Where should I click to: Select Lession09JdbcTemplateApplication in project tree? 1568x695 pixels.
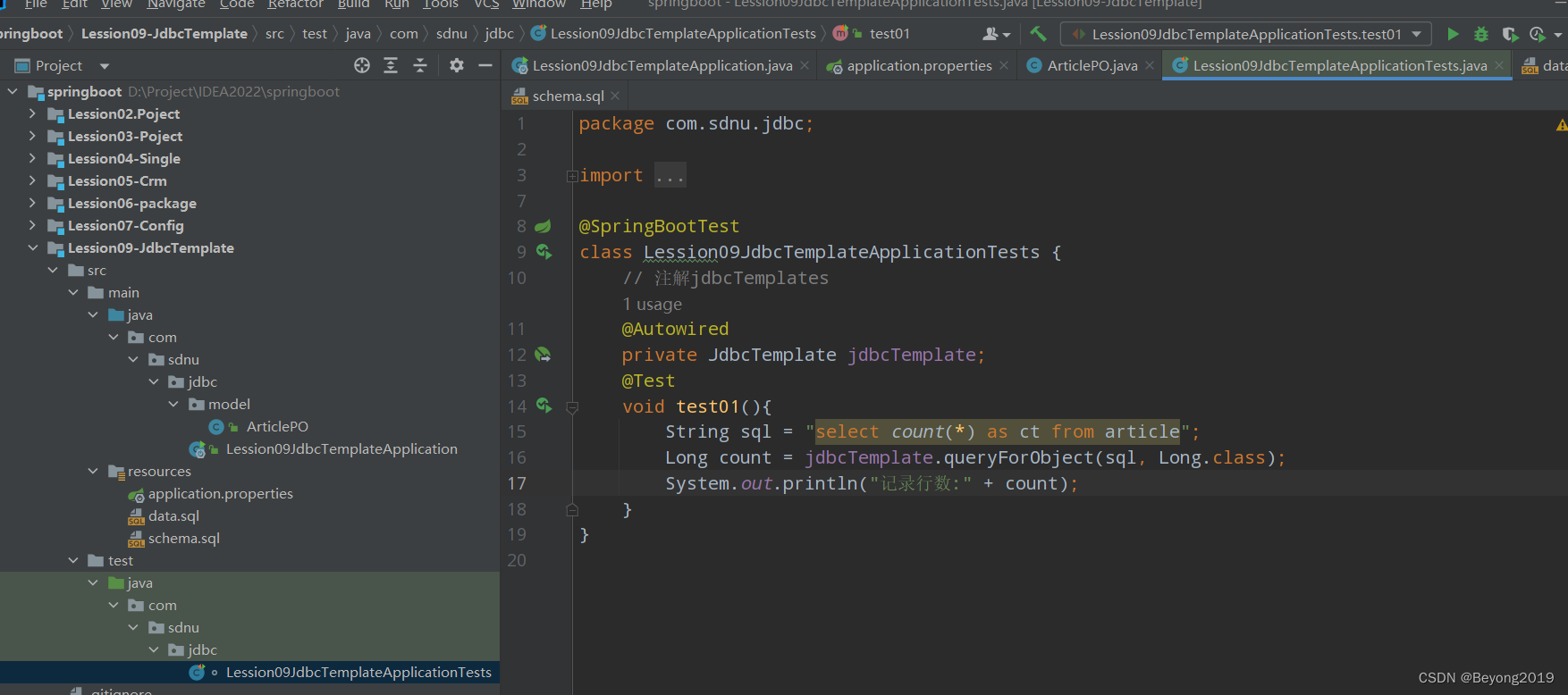pos(341,448)
